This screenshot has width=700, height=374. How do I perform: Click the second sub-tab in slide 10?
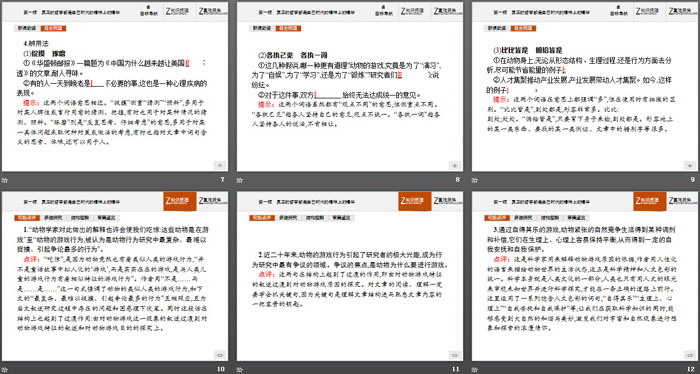coord(53,218)
